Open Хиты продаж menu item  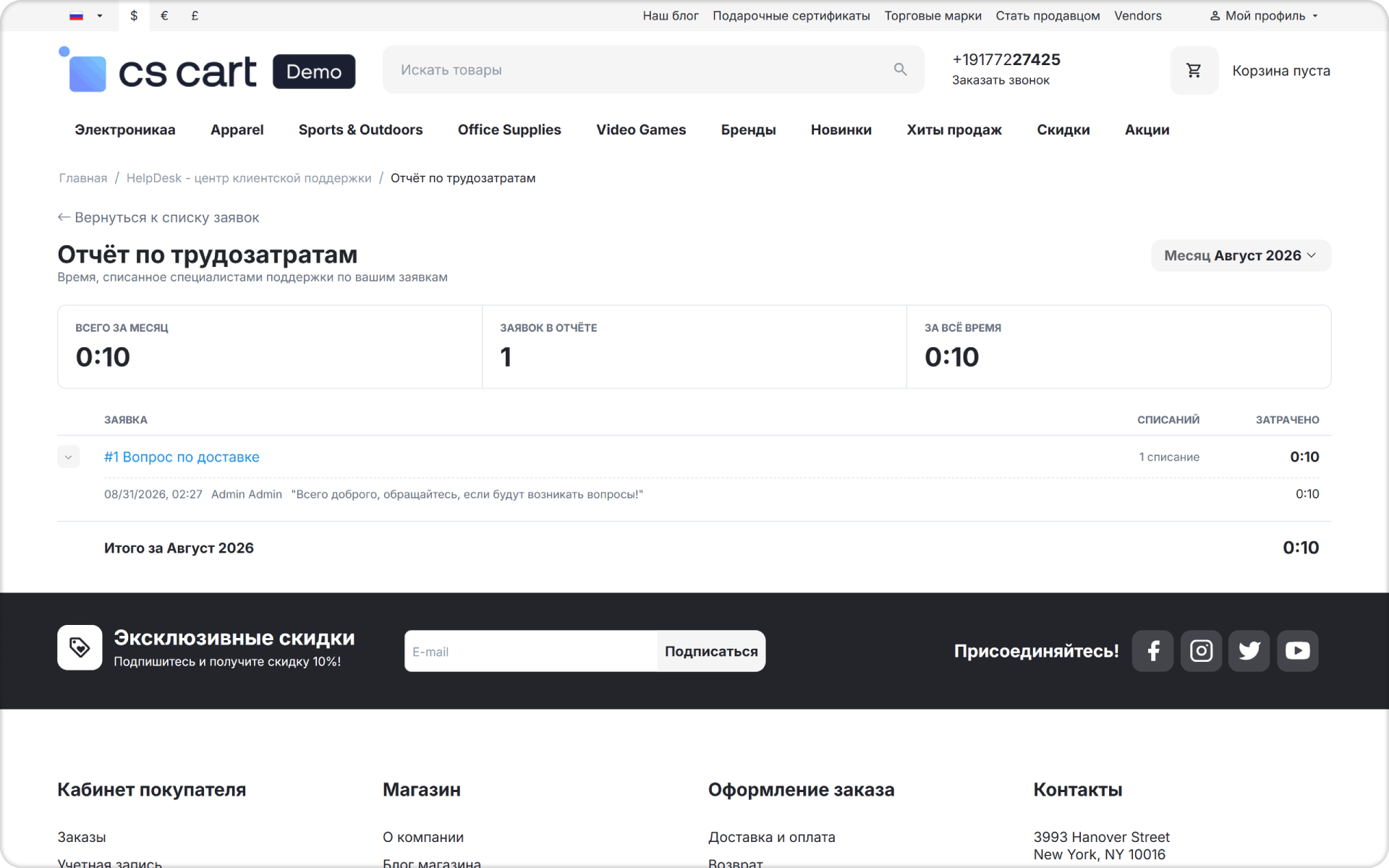pos(954,129)
